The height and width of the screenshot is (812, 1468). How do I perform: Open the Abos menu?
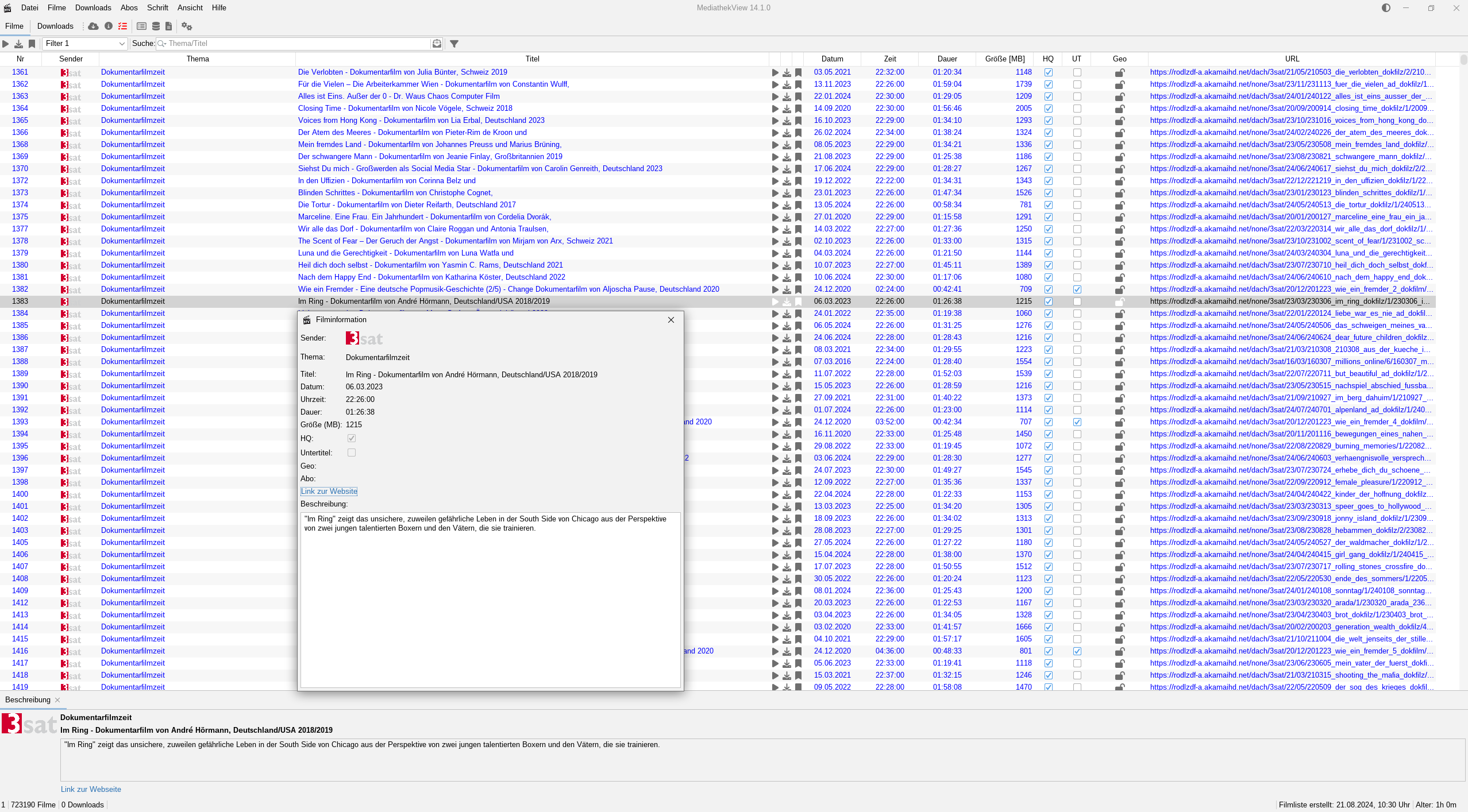[129, 8]
